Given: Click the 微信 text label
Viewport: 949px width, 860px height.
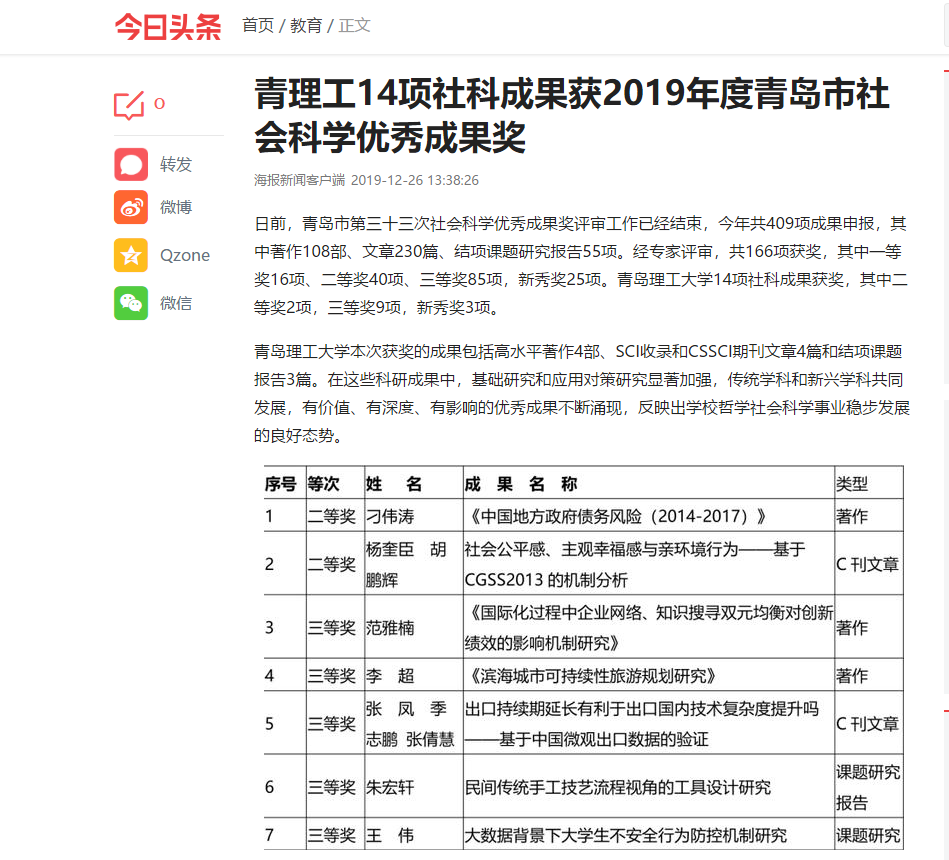Looking at the screenshot, I should pos(176,303).
